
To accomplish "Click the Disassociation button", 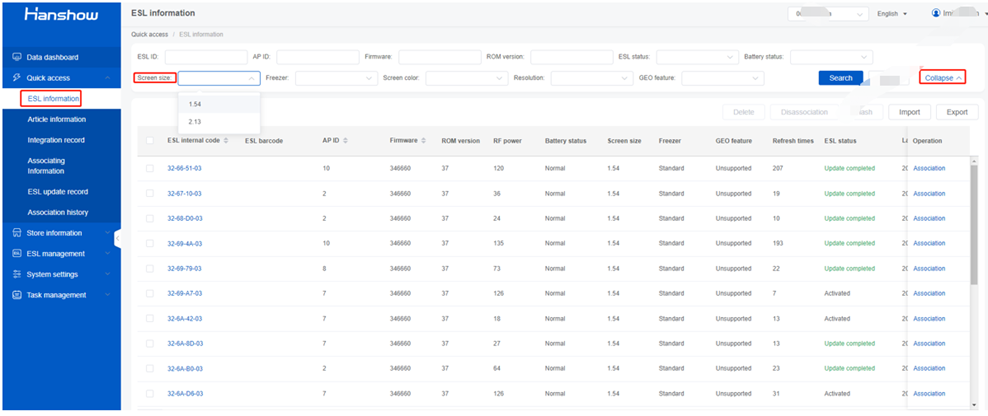I will coord(804,112).
